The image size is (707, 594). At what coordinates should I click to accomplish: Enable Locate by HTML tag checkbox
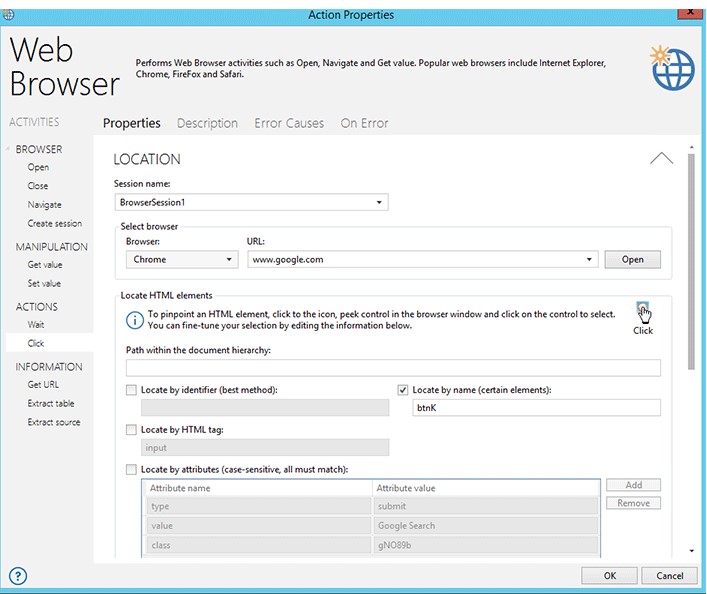coord(131,429)
